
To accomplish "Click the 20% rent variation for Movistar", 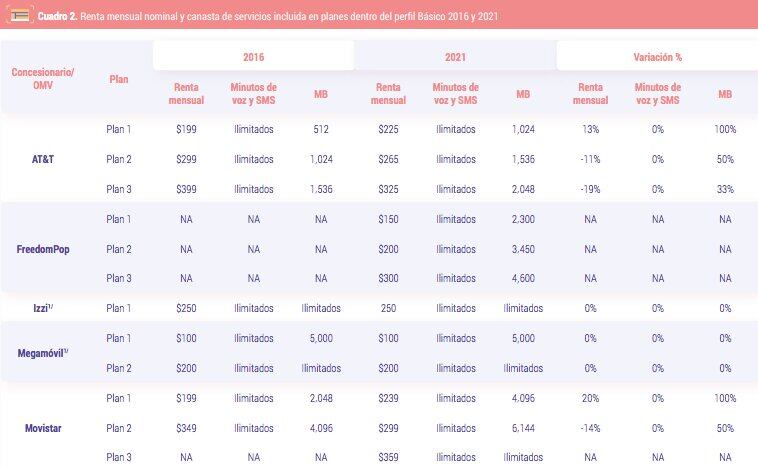I will point(590,398).
